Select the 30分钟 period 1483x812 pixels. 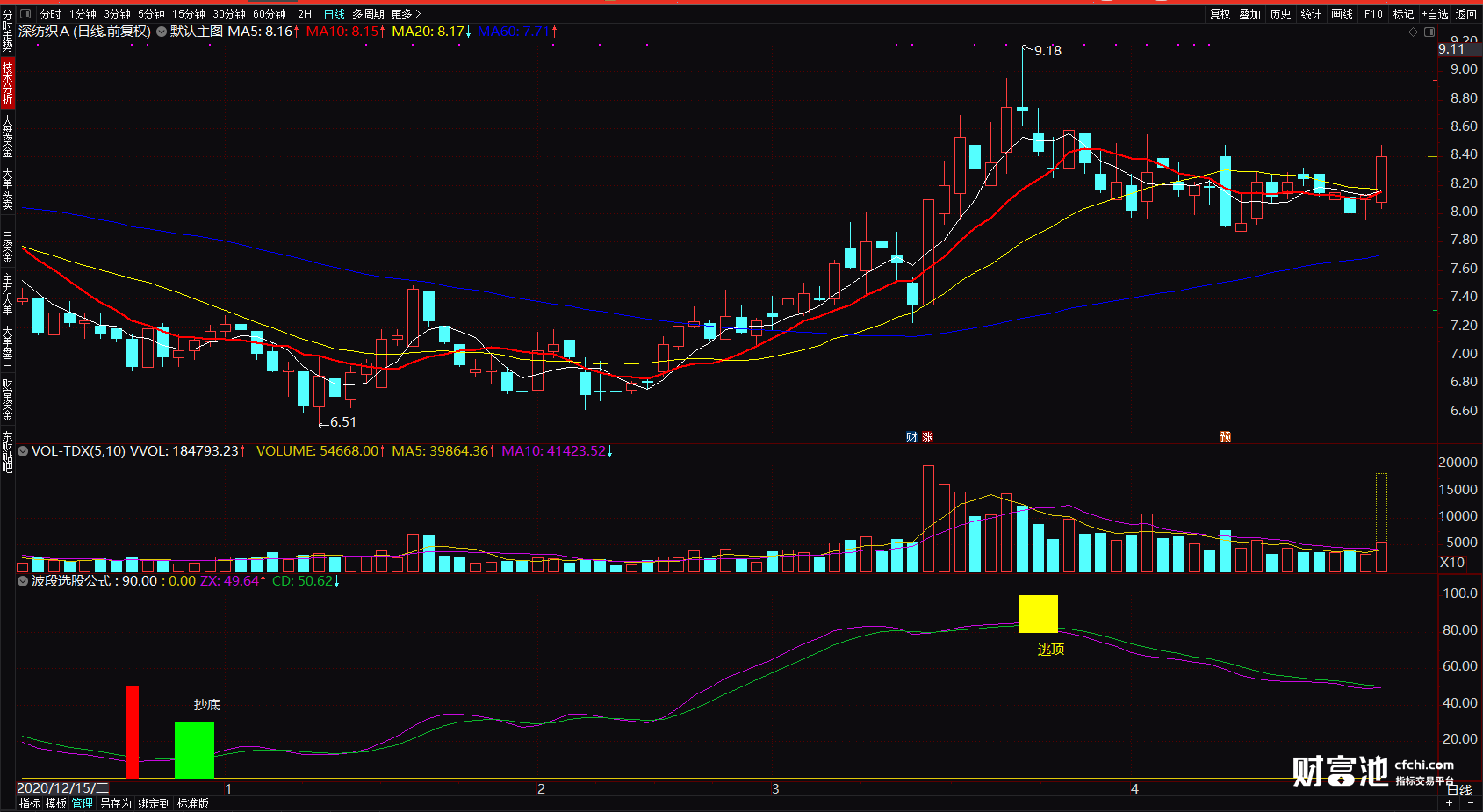click(228, 14)
